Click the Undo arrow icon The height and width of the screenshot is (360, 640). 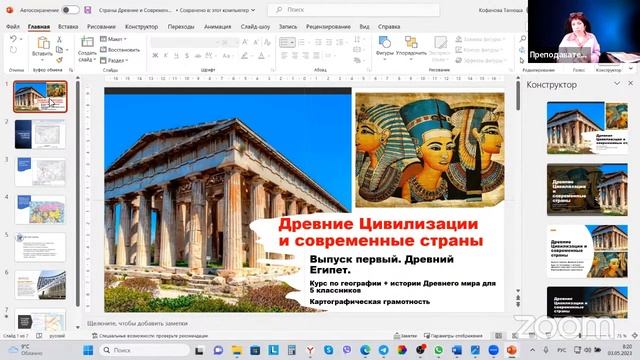(x=13, y=39)
